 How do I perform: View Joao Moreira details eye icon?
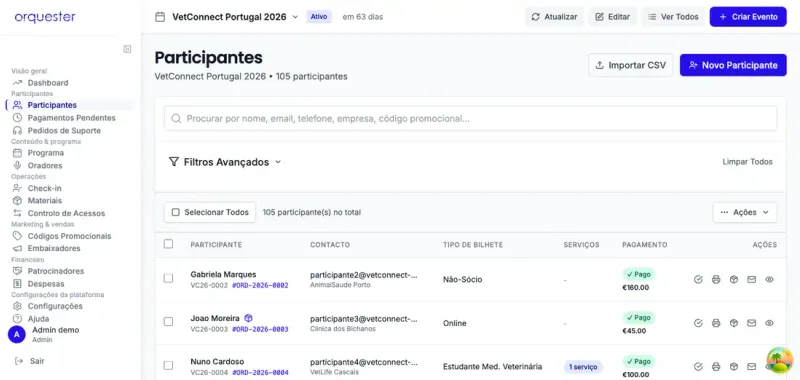[x=769, y=323]
